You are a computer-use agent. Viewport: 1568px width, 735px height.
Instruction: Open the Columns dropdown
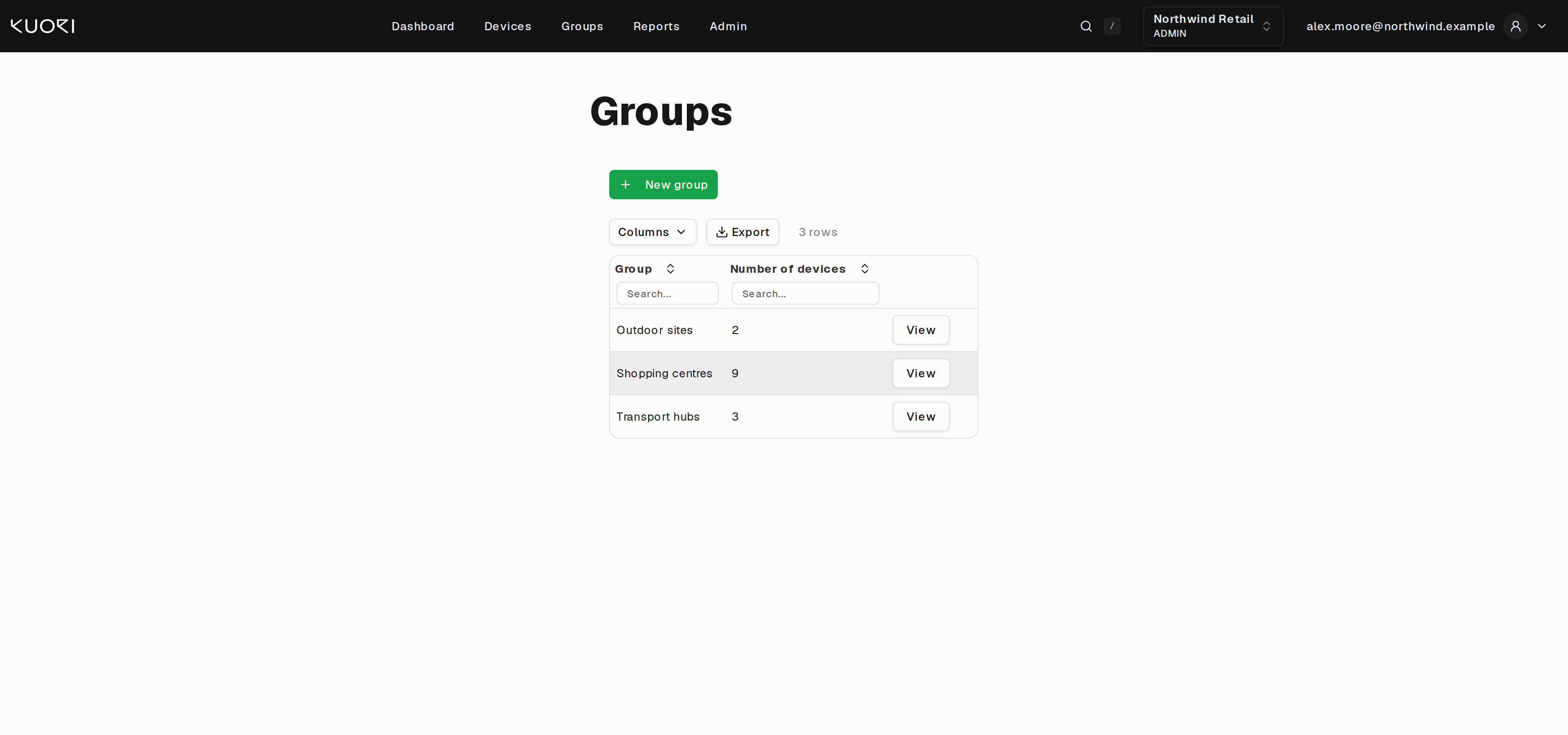[x=653, y=232]
